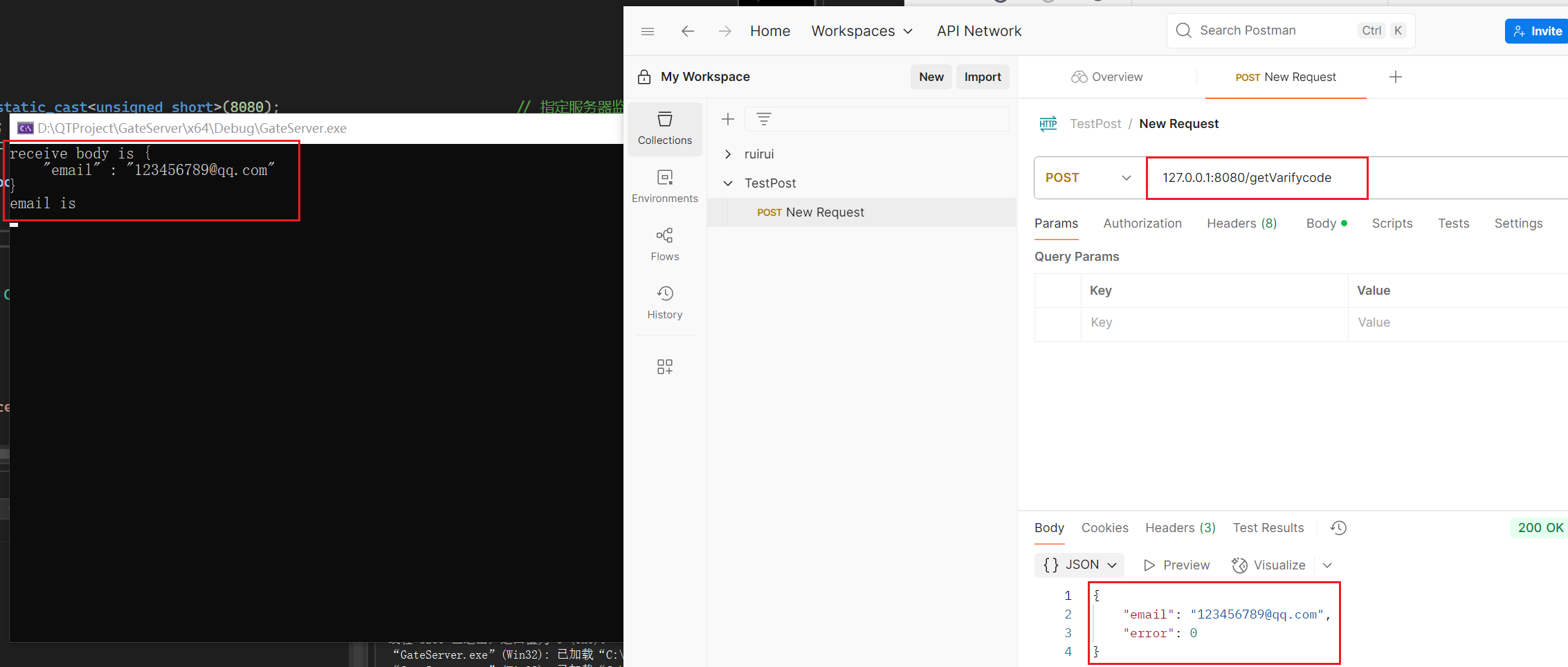Click the Visualize icon
Viewport: 1568px width, 667px height.
(x=1239, y=565)
